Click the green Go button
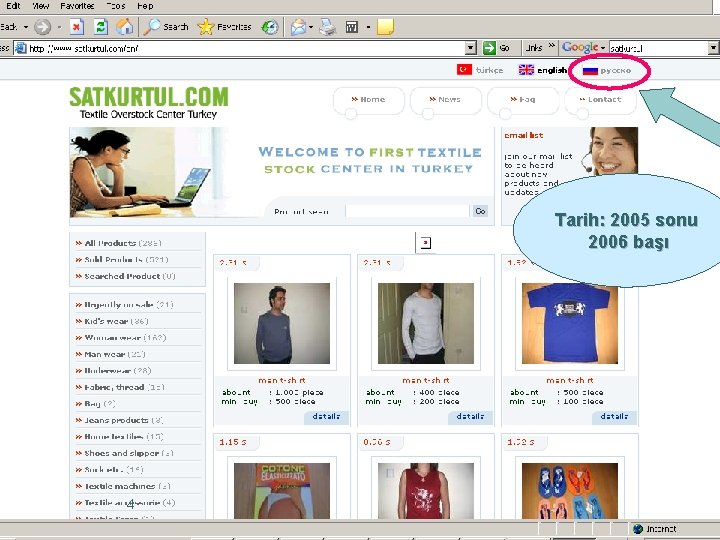720x540 pixels. click(x=496, y=48)
